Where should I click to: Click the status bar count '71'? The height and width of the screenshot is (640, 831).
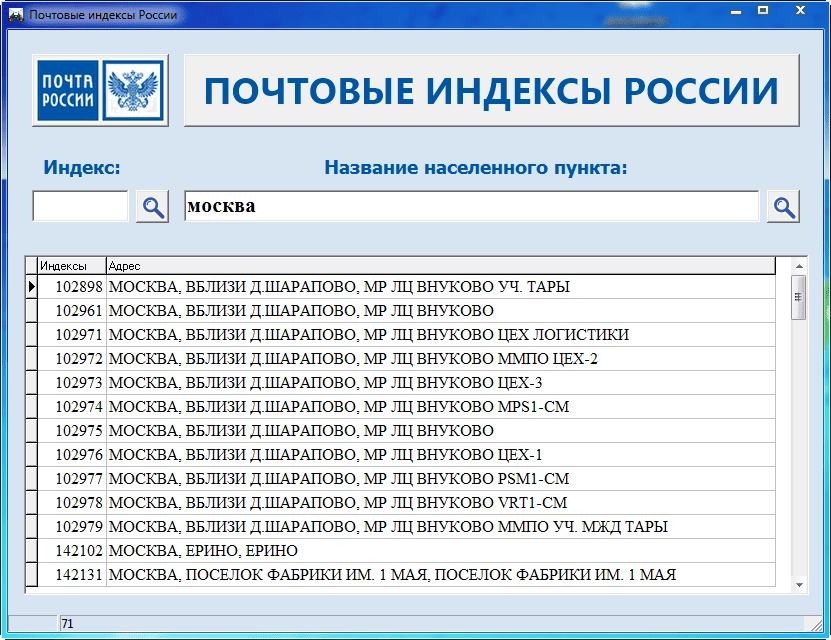(67, 624)
